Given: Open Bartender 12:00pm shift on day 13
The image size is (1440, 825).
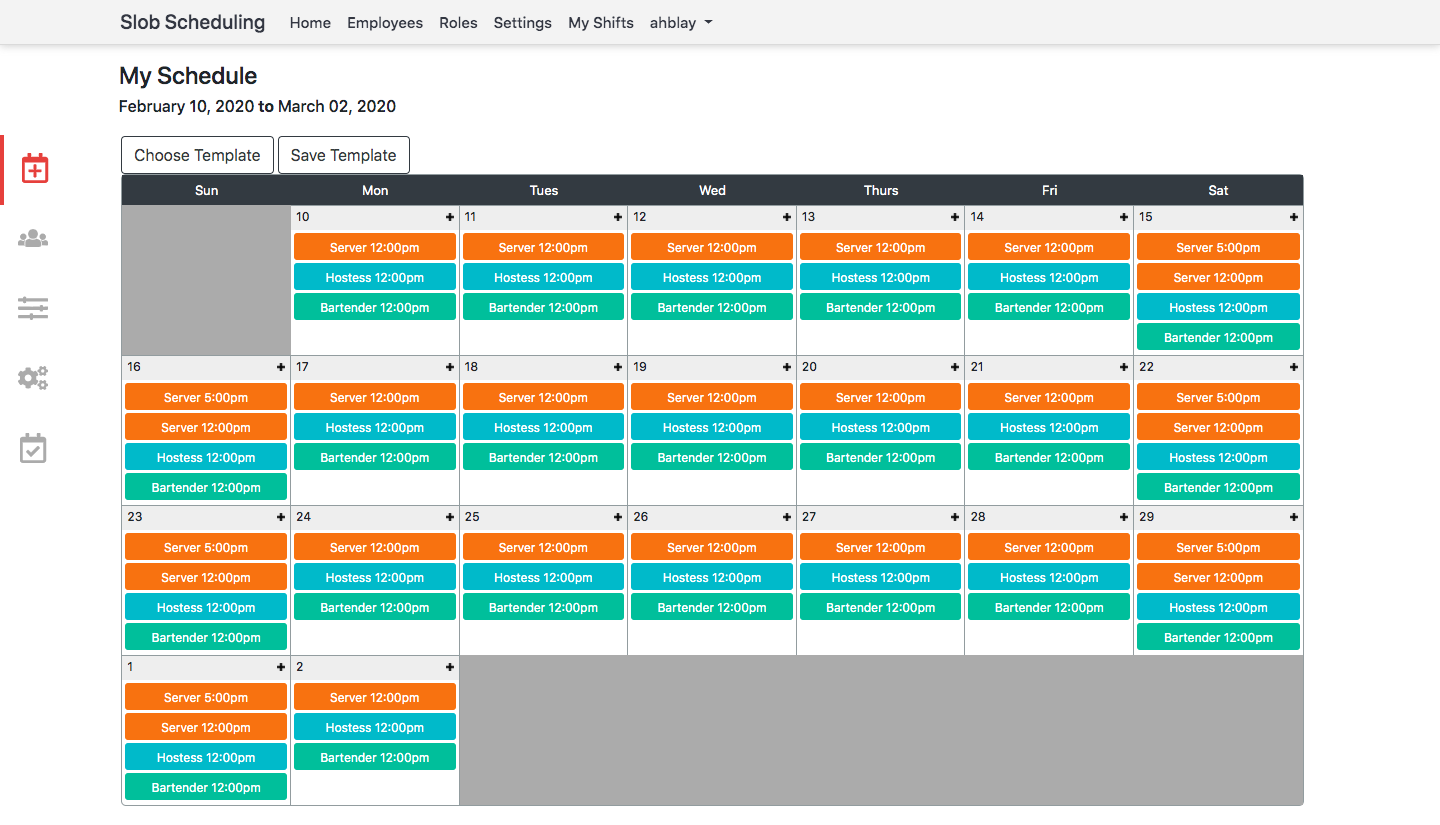Looking at the screenshot, I should [881, 307].
